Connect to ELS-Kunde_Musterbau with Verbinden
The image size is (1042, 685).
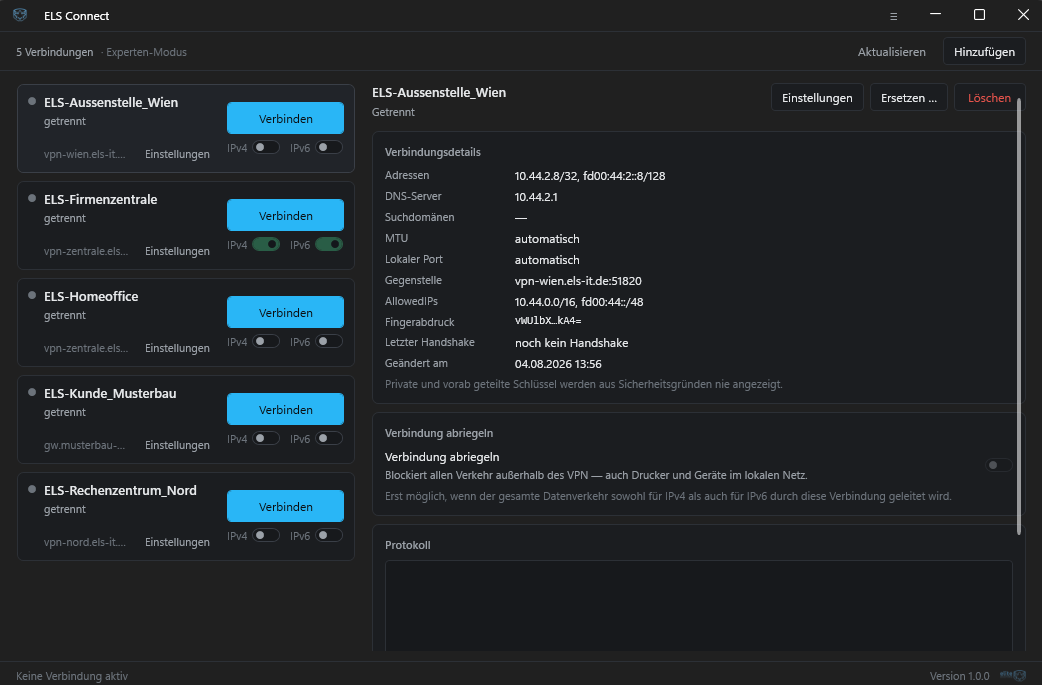tap(285, 409)
